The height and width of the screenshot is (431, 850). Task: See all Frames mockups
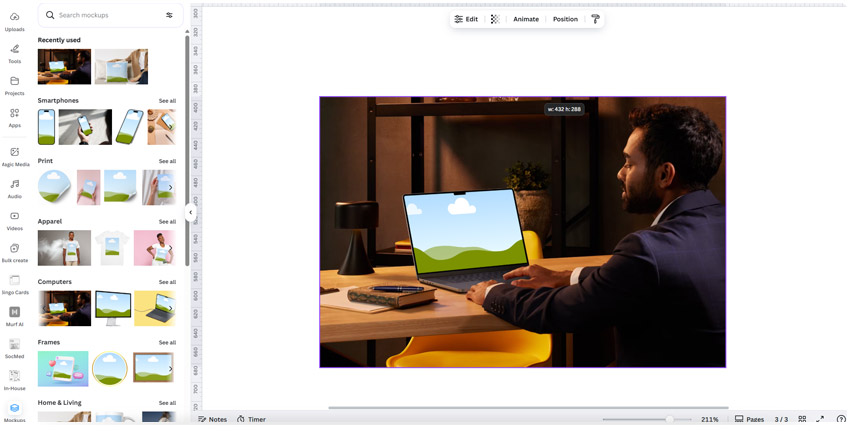(167, 343)
